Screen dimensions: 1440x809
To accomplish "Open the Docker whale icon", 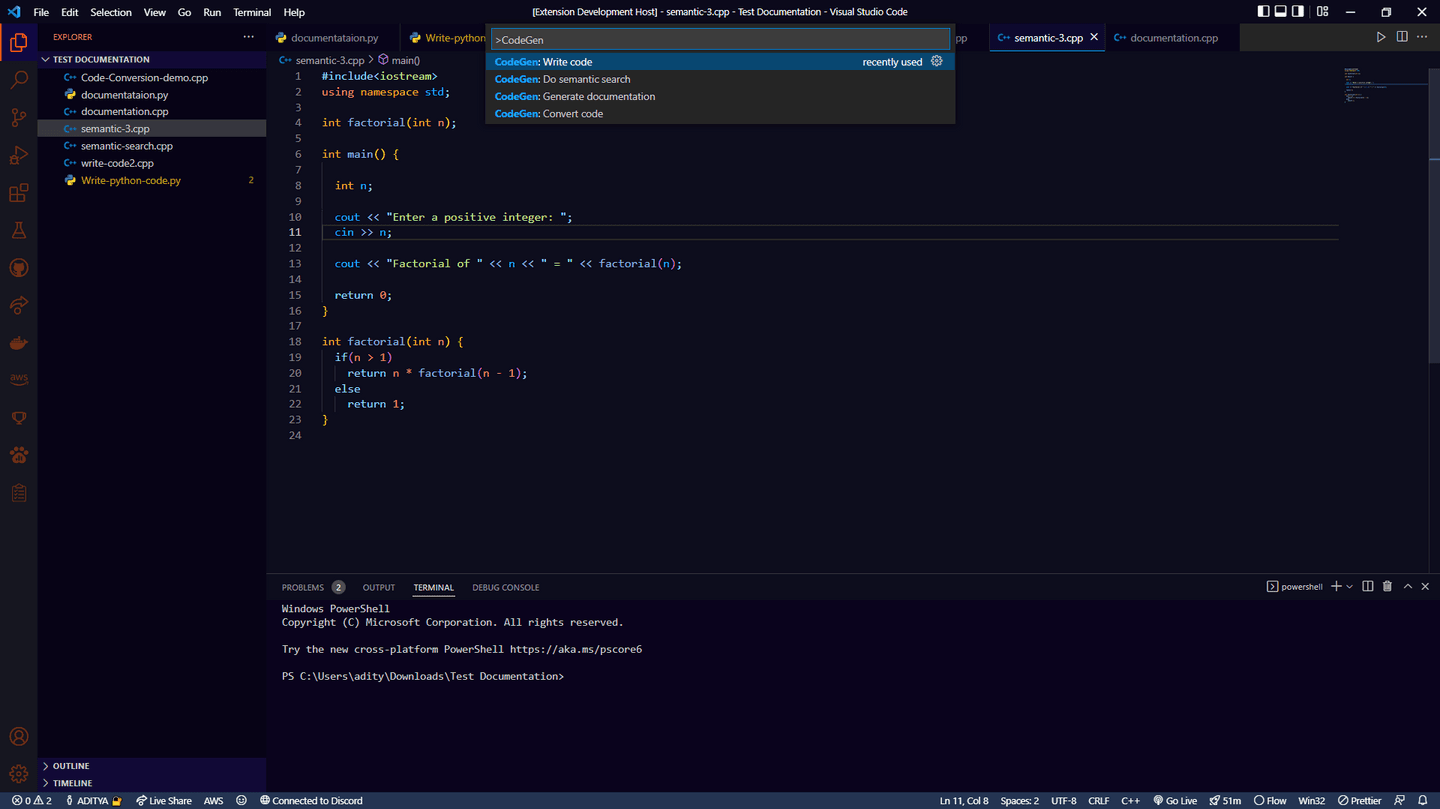I will click(19, 343).
